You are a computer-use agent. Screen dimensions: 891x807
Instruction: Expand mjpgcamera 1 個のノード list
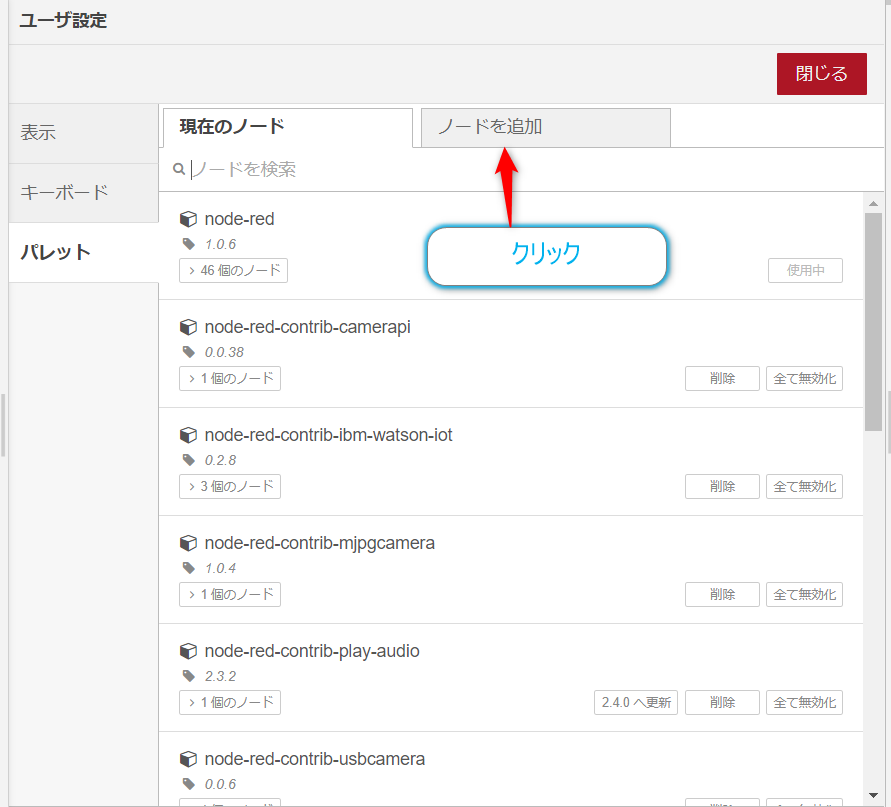(230, 594)
